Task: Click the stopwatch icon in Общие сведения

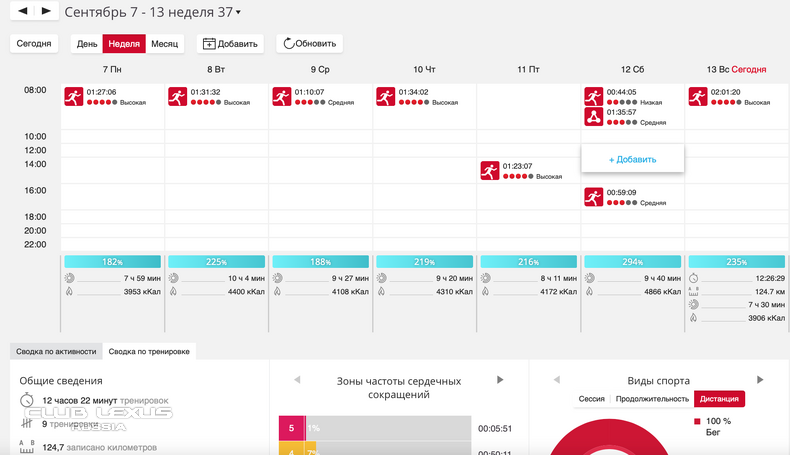Action: click(27, 400)
